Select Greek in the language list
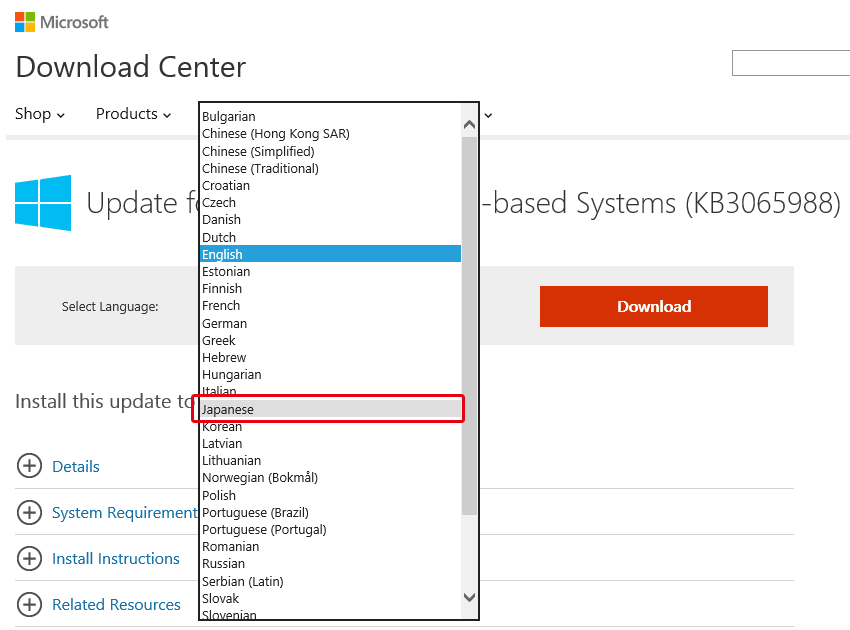 (x=331, y=340)
